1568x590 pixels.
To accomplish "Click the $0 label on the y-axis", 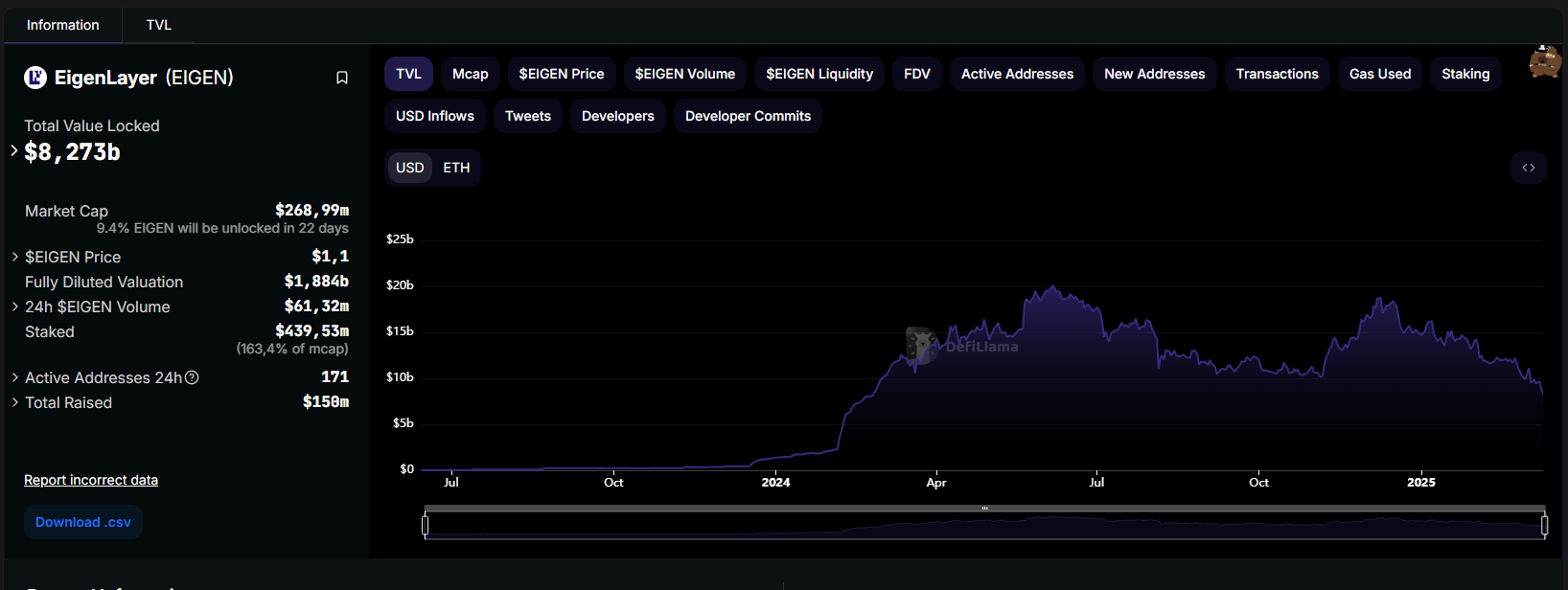I will tap(407, 469).
